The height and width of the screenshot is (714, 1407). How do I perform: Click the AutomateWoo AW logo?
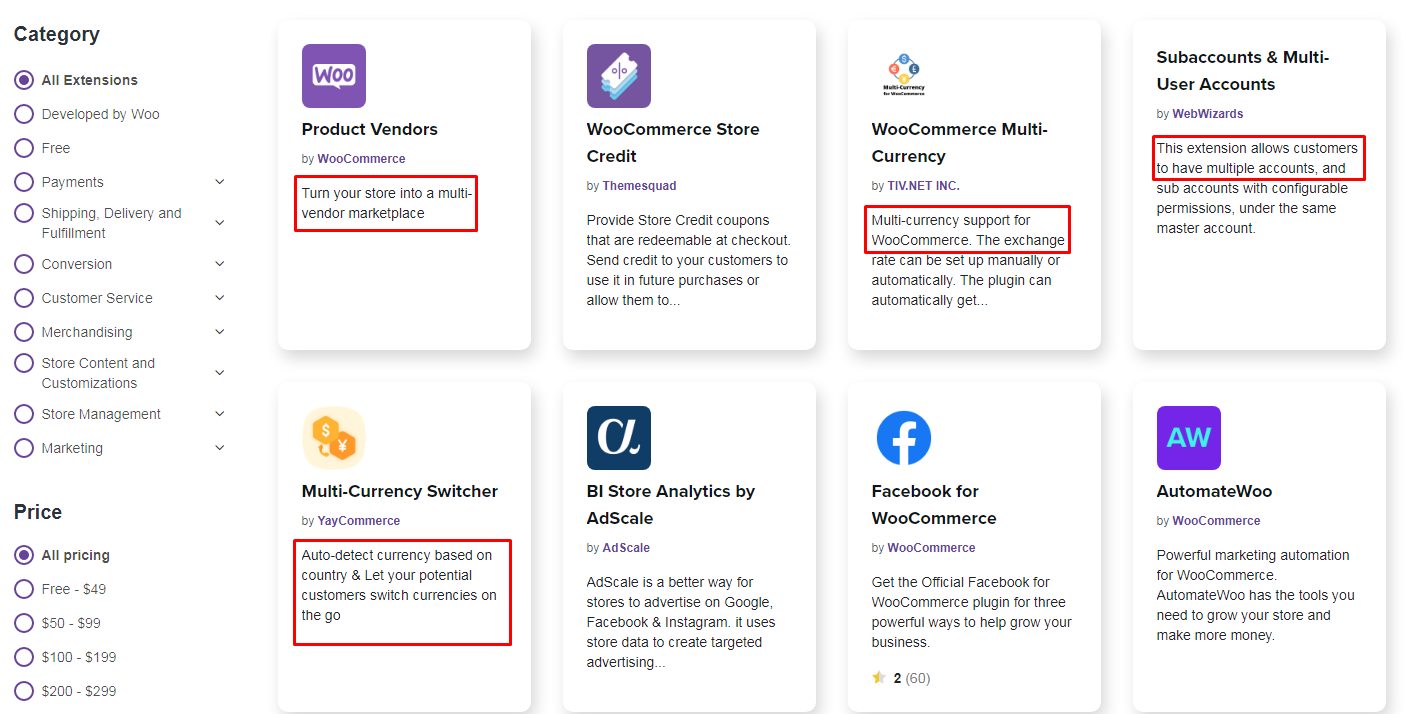click(1189, 438)
